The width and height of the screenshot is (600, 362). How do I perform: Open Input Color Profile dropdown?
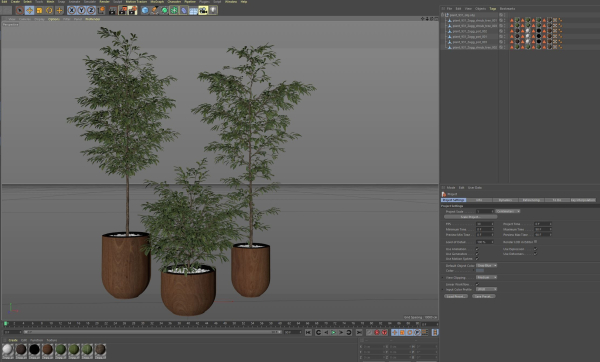pos(486,289)
